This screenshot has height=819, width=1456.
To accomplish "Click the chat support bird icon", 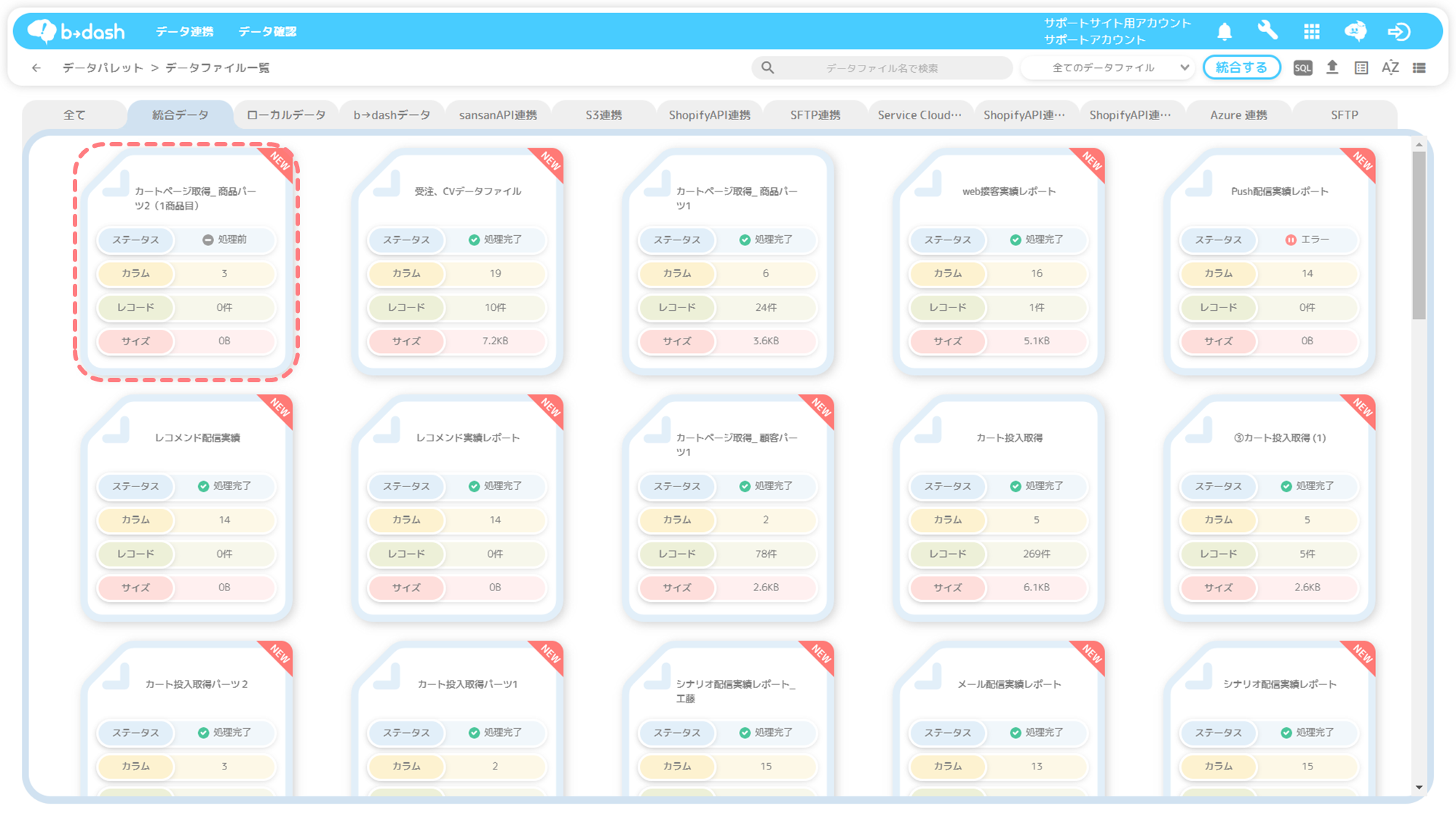I will pyautogui.click(x=1355, y=31).
